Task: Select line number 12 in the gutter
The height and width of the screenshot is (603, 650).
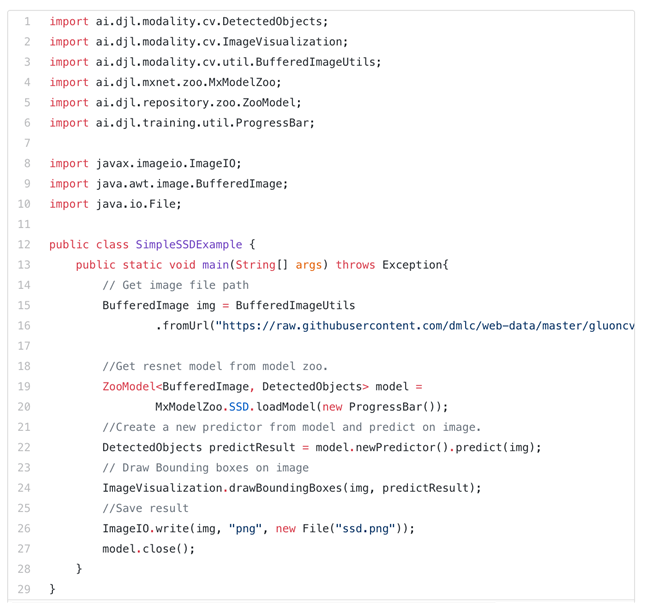Action: (x=24, y=245)
